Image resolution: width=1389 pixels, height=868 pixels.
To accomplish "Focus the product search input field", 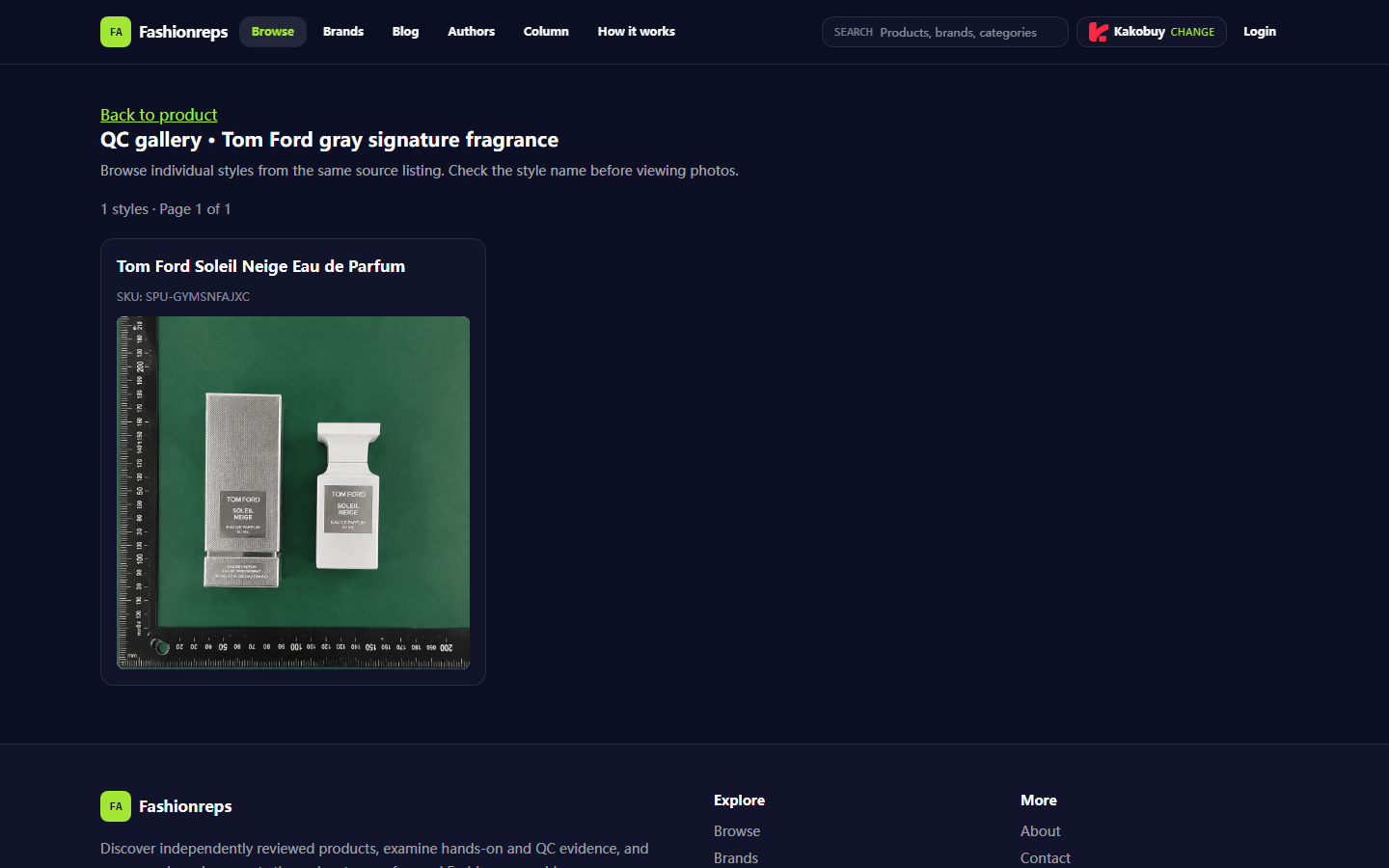I will [945, 32].
